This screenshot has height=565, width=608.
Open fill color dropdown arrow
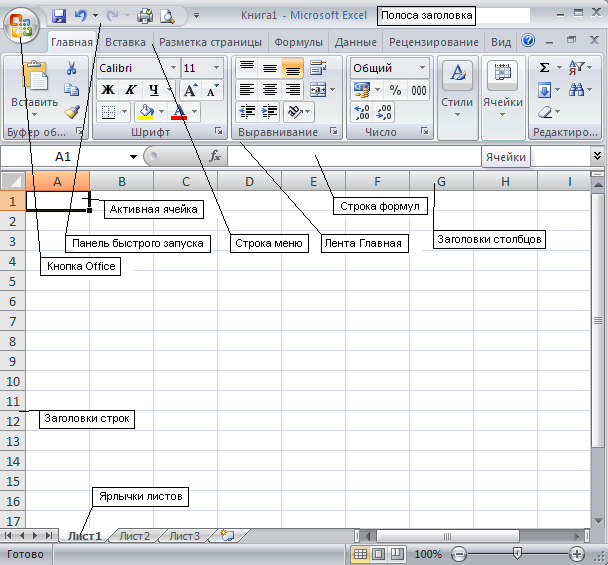(x=162, y=112)
